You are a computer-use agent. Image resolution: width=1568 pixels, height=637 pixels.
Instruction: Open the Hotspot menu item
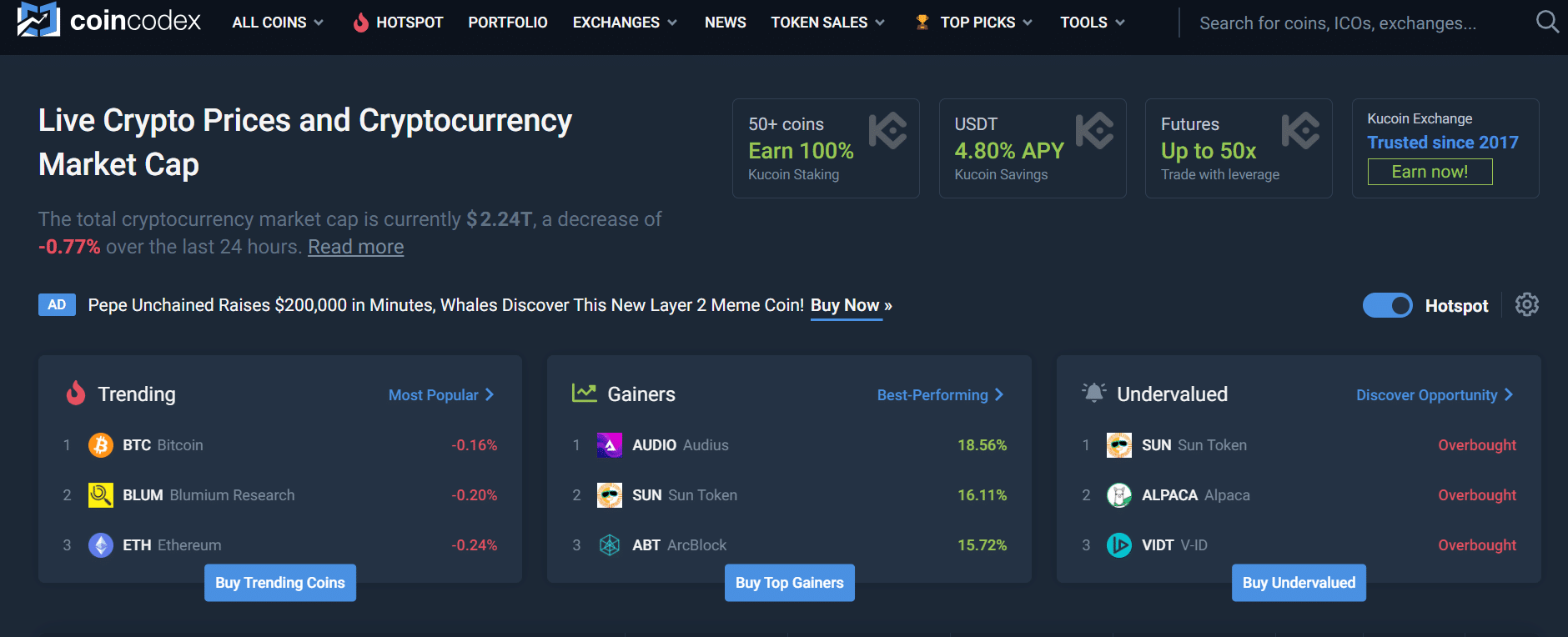pos(410,23)
